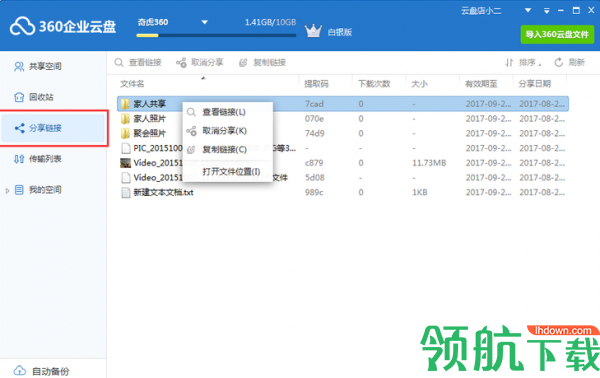Click the storage text 1.41GB/10GB
The width and height of the screenshot is (600, 378).
[x=270, y=22]
